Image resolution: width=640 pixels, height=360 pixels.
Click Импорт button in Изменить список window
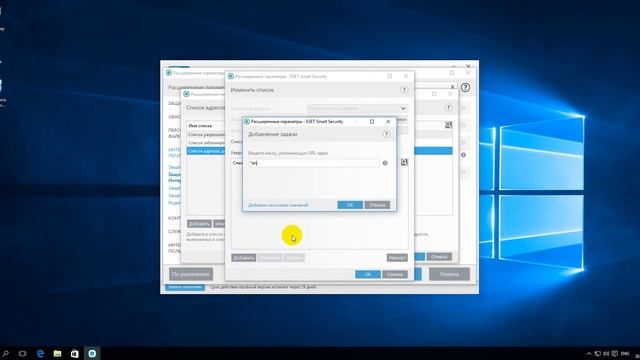(x=397, y=258)
